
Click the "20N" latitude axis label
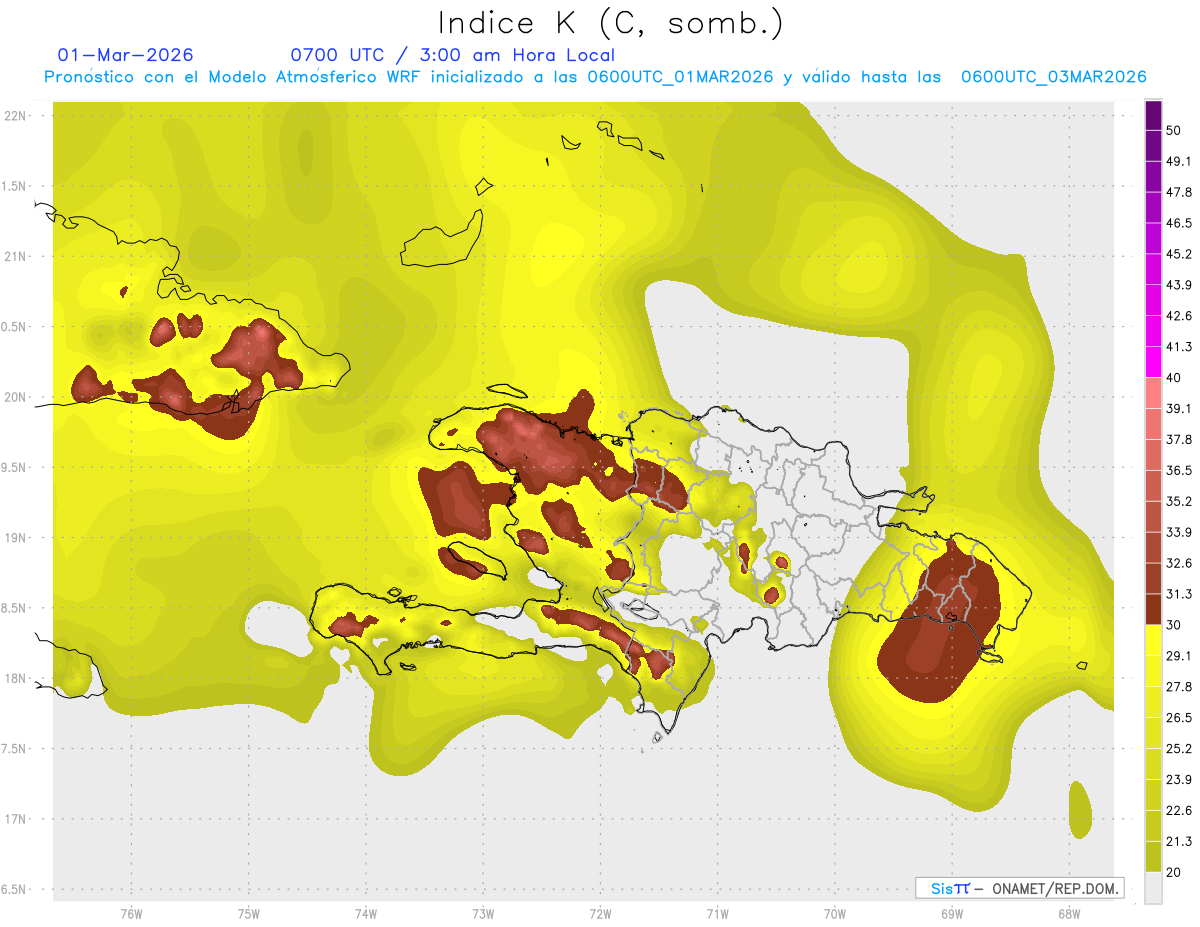coord(14,397)
